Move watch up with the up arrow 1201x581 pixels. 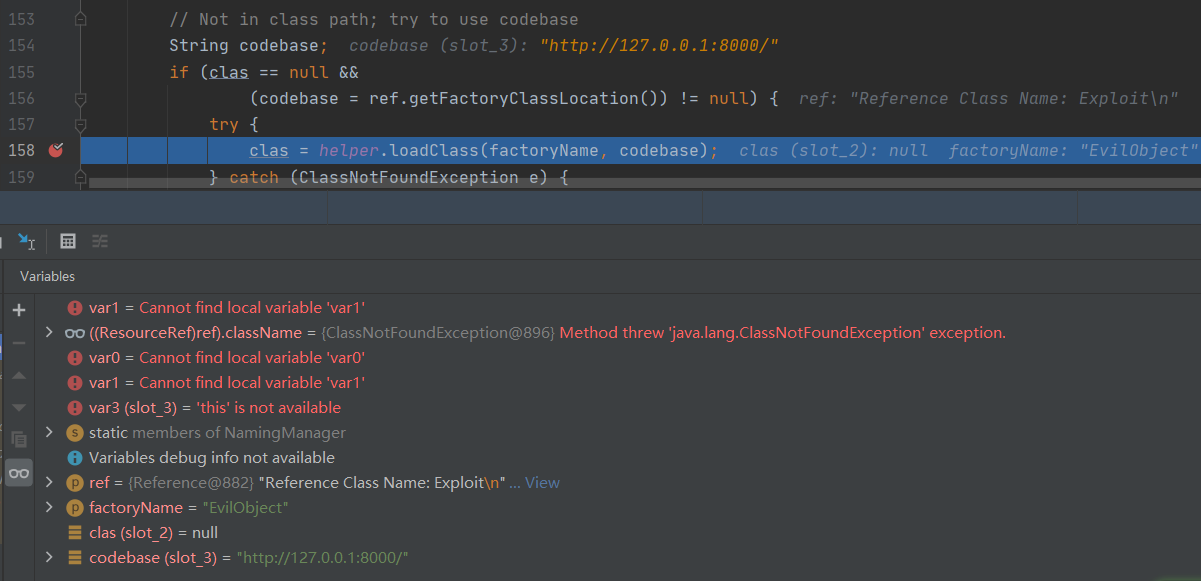[19, 375]
